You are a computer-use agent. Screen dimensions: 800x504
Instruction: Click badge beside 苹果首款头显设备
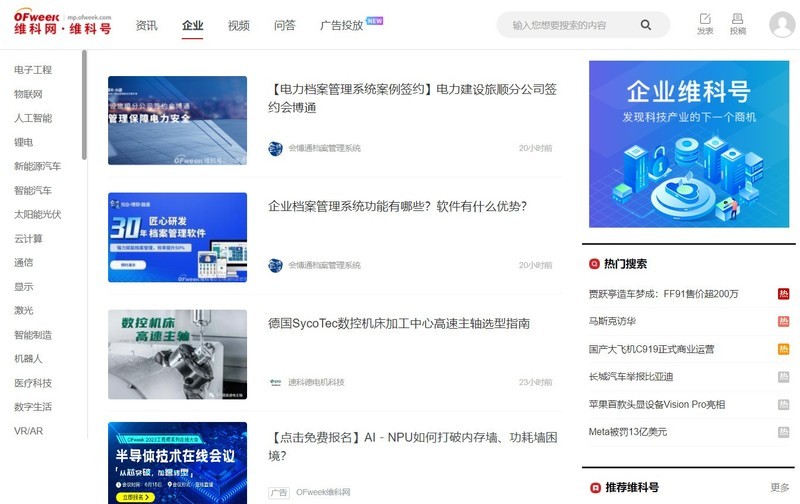[x=783, y=405]
